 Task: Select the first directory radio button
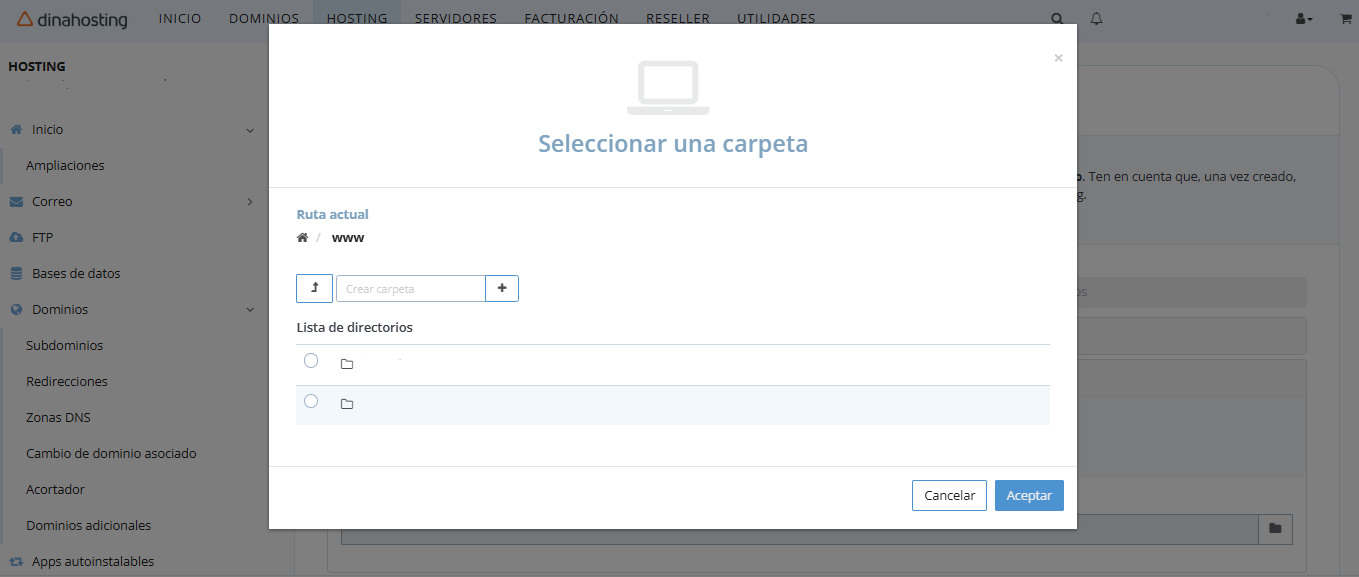tap(310, 360)
